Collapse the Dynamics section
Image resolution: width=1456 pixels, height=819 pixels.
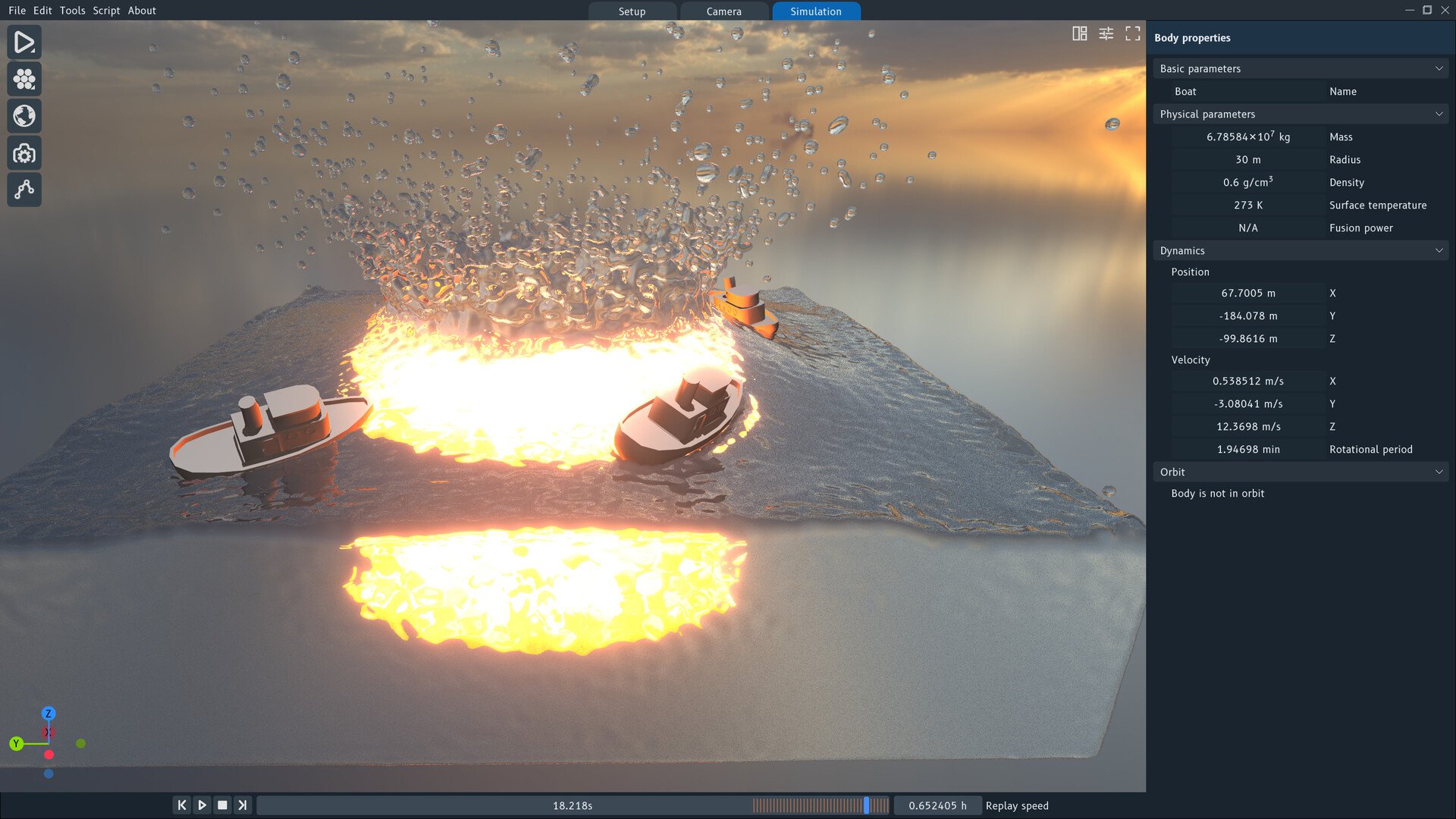[x=1439, y=250]
